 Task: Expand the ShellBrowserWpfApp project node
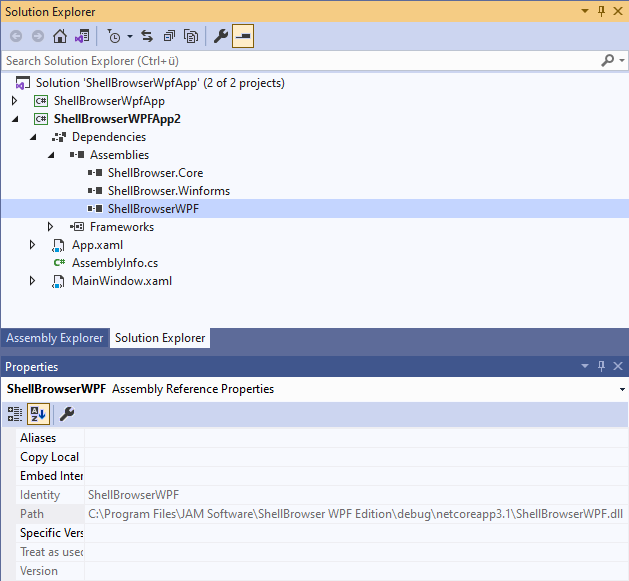[14, 101]
